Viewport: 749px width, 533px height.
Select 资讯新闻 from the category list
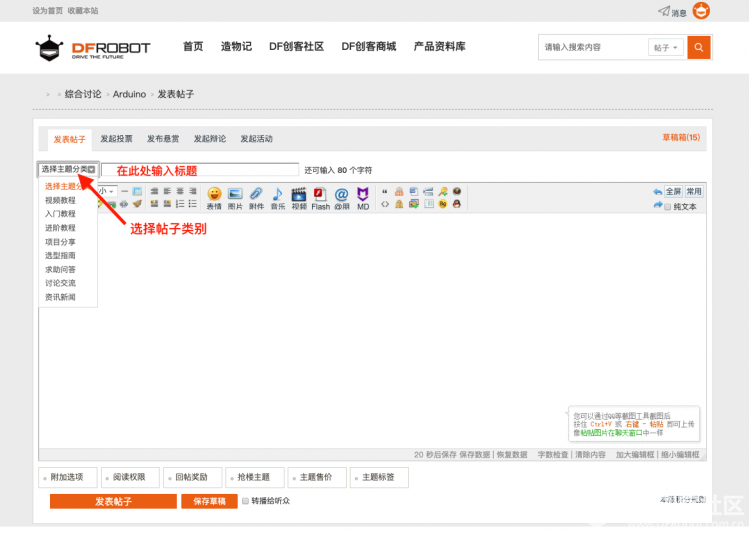click(60, 298)
